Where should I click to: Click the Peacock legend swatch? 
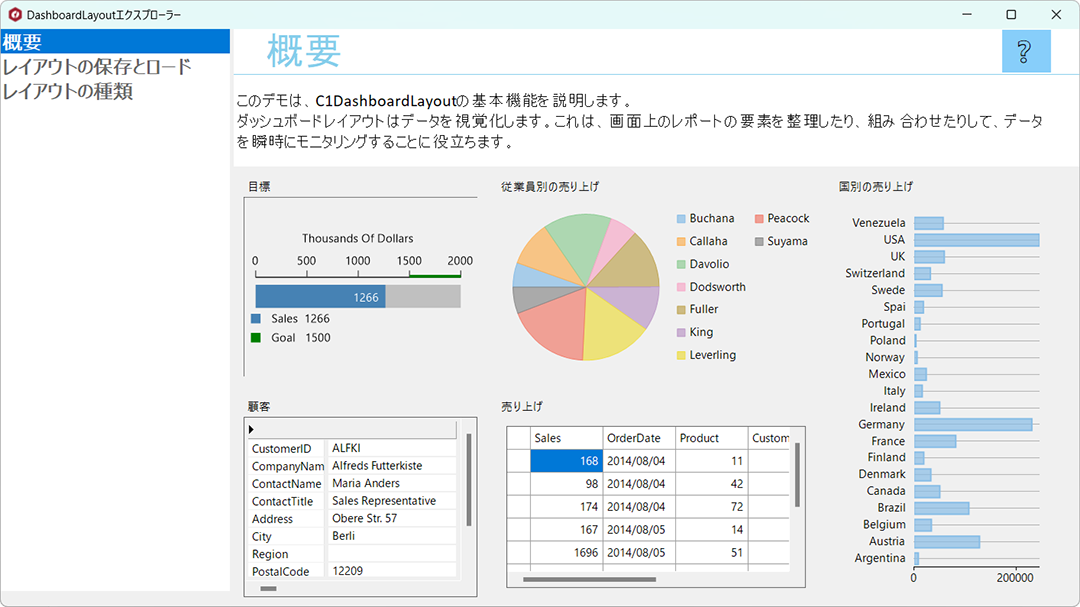click(759, 219)
